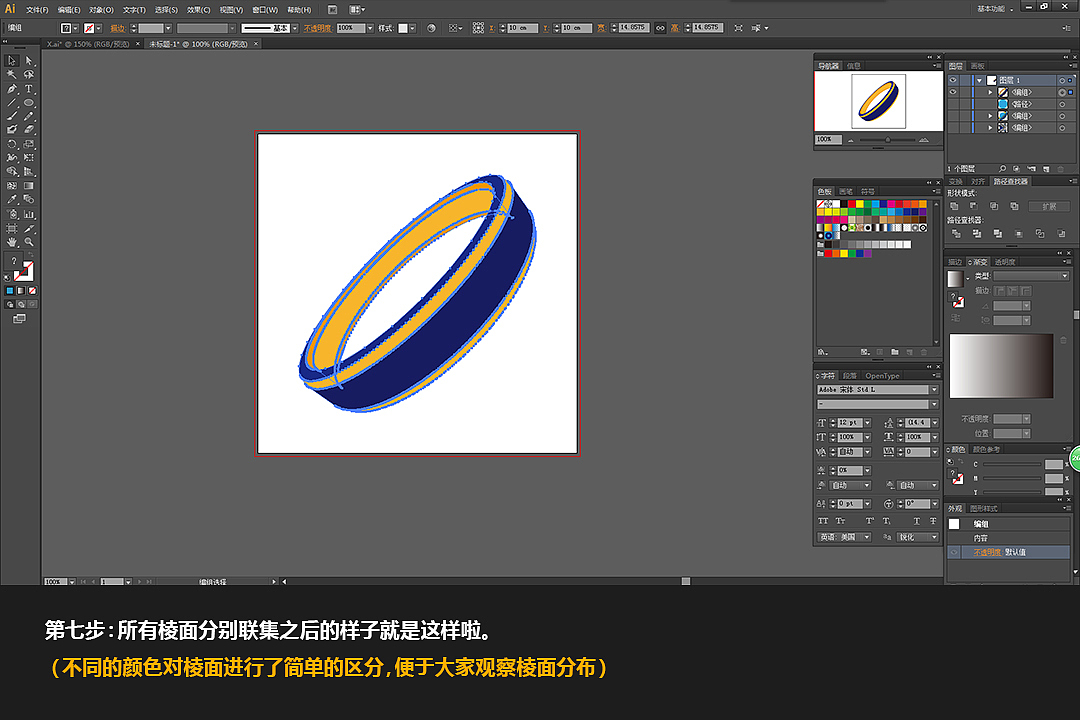Select the Type tool
Image resolution: width=1080 pixels, height=720 pixels.
27,90
